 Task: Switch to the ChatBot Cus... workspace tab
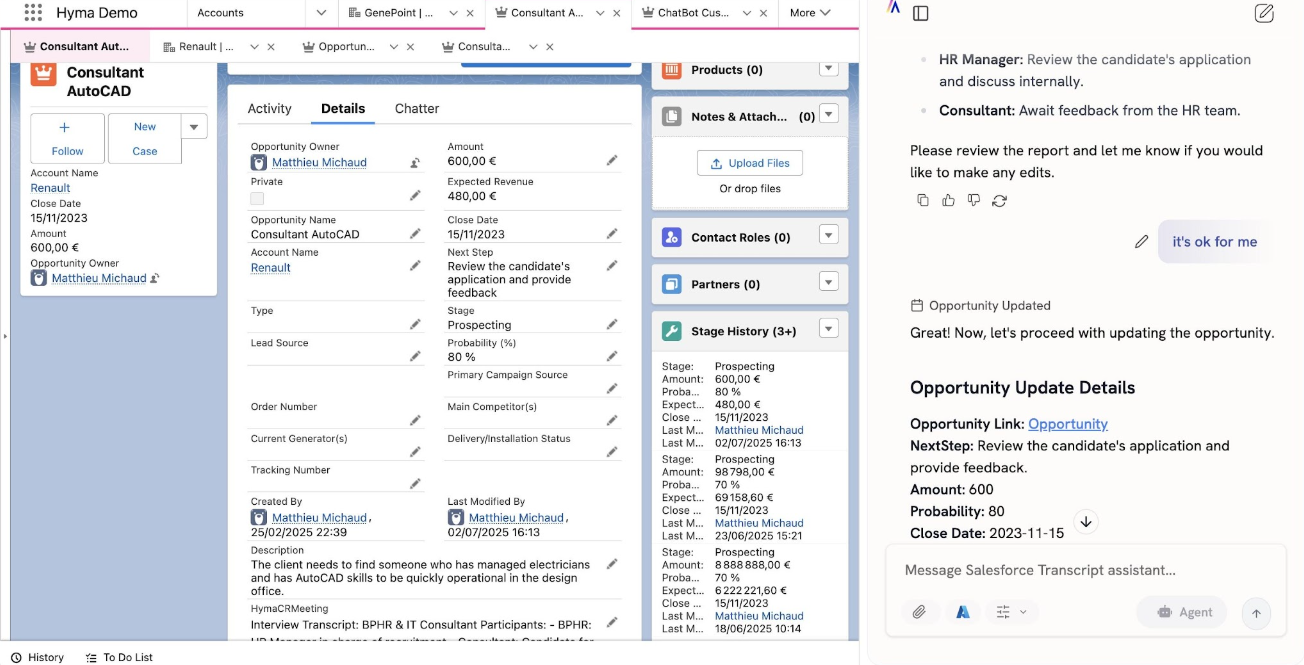point(693,13)
